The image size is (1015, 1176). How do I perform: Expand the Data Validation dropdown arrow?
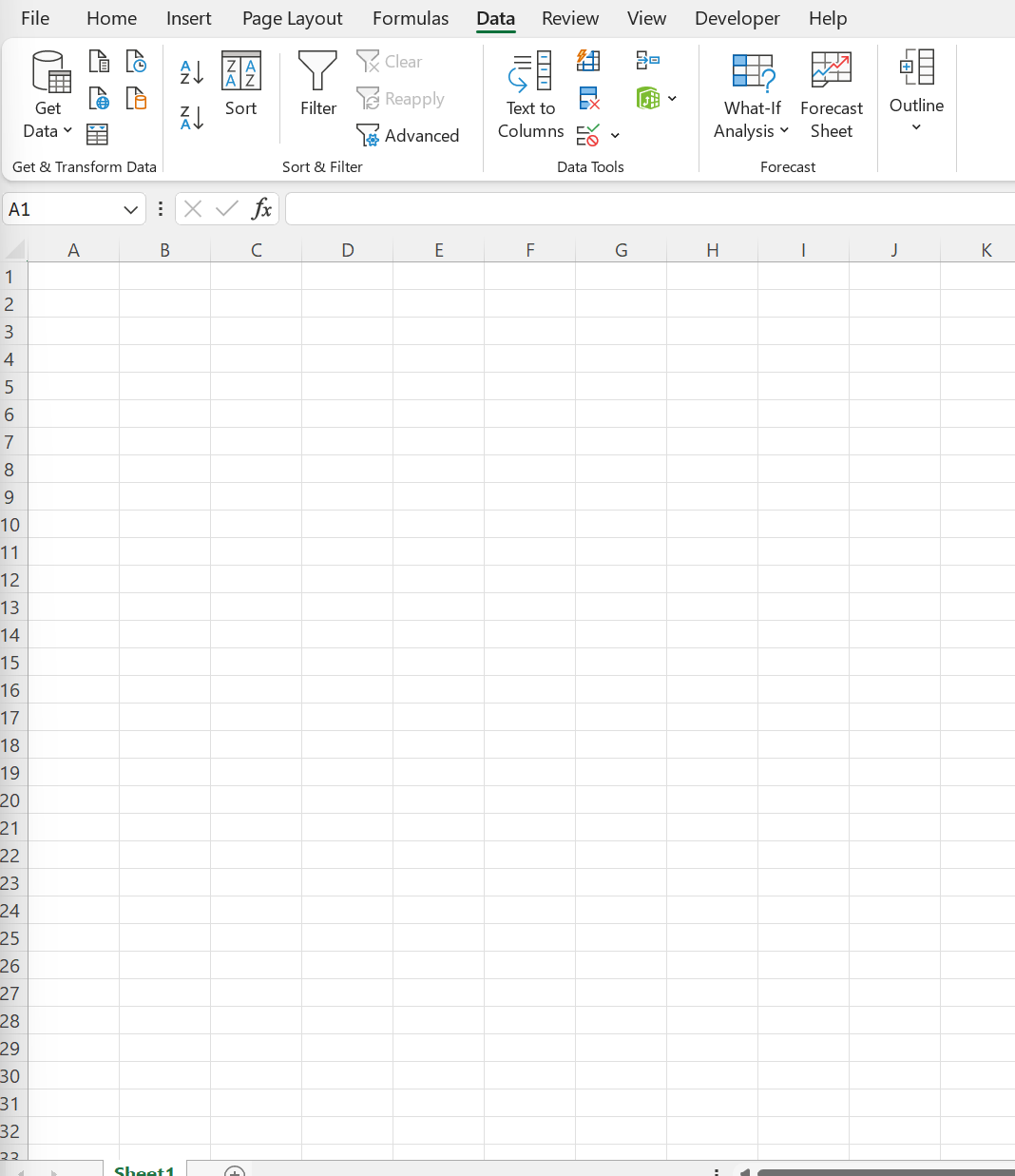[x=615, y=136]
